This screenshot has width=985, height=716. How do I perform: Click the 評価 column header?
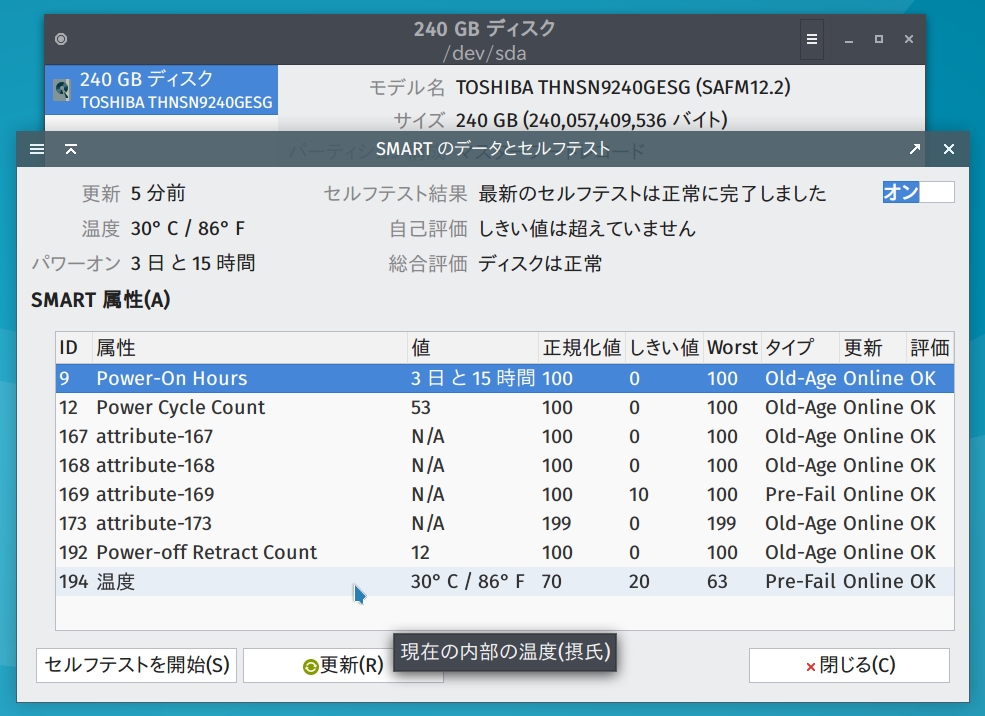click(930, 347)
